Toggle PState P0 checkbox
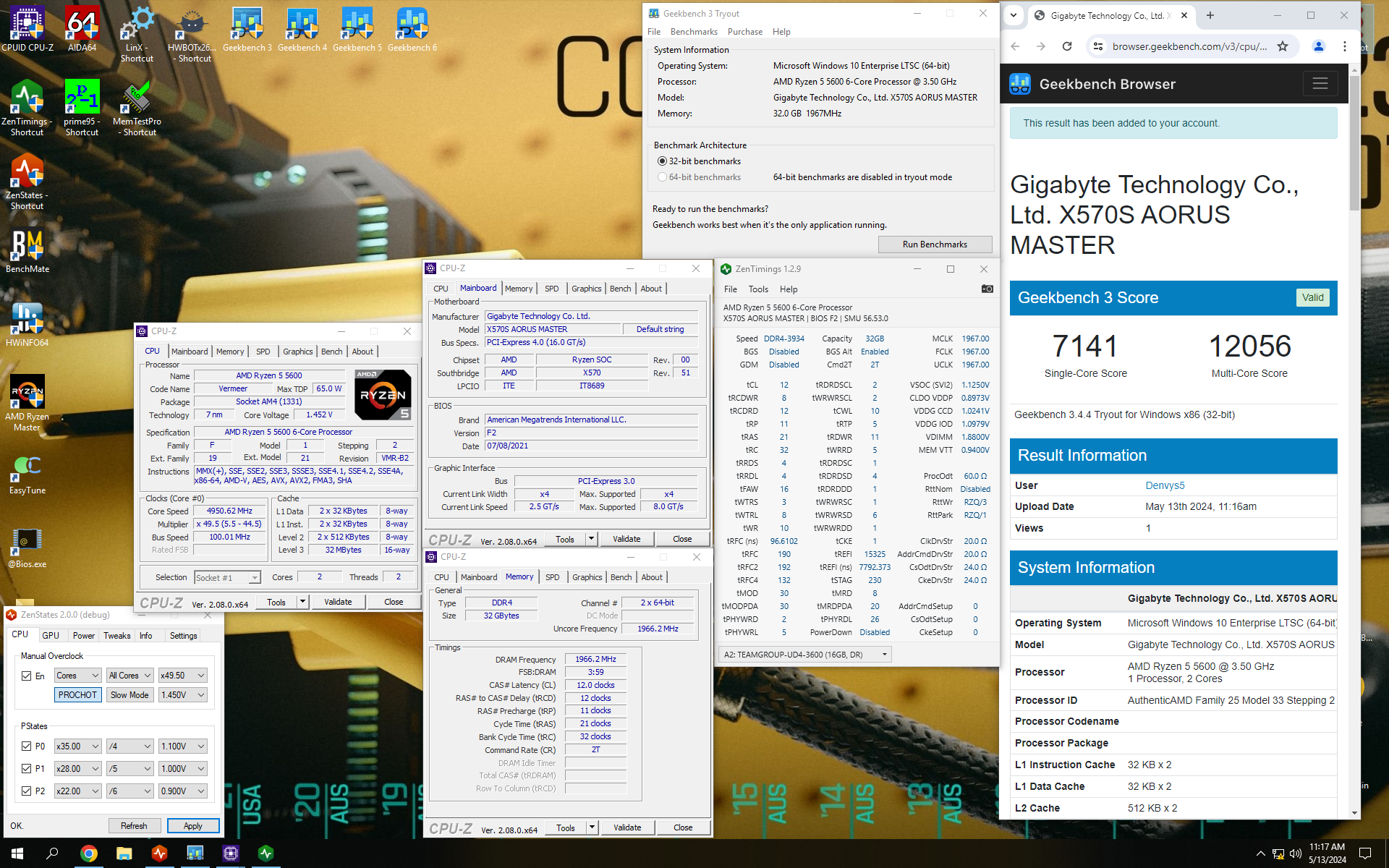Viewport: 1389px width, 868px height. point(27,746)
